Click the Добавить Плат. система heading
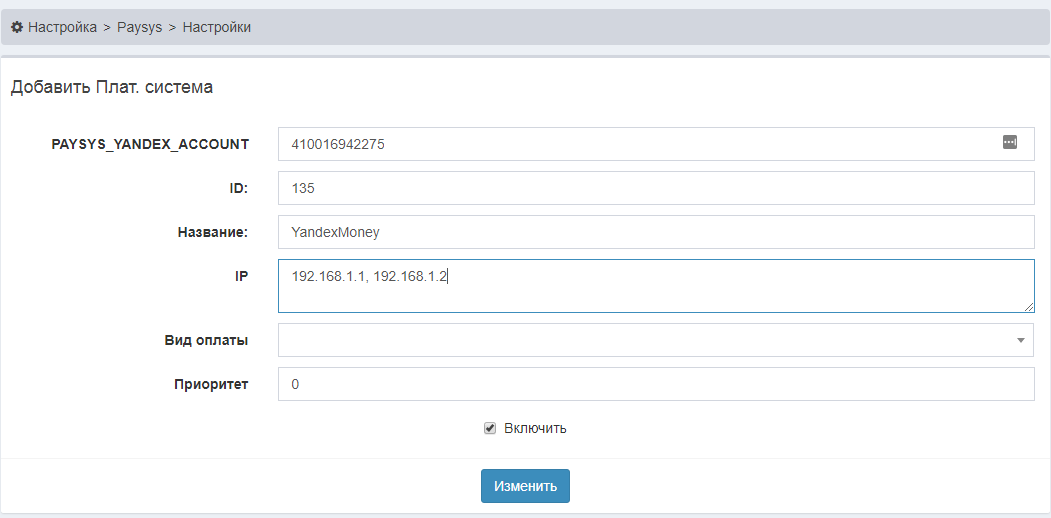 (x=112, y=87)
